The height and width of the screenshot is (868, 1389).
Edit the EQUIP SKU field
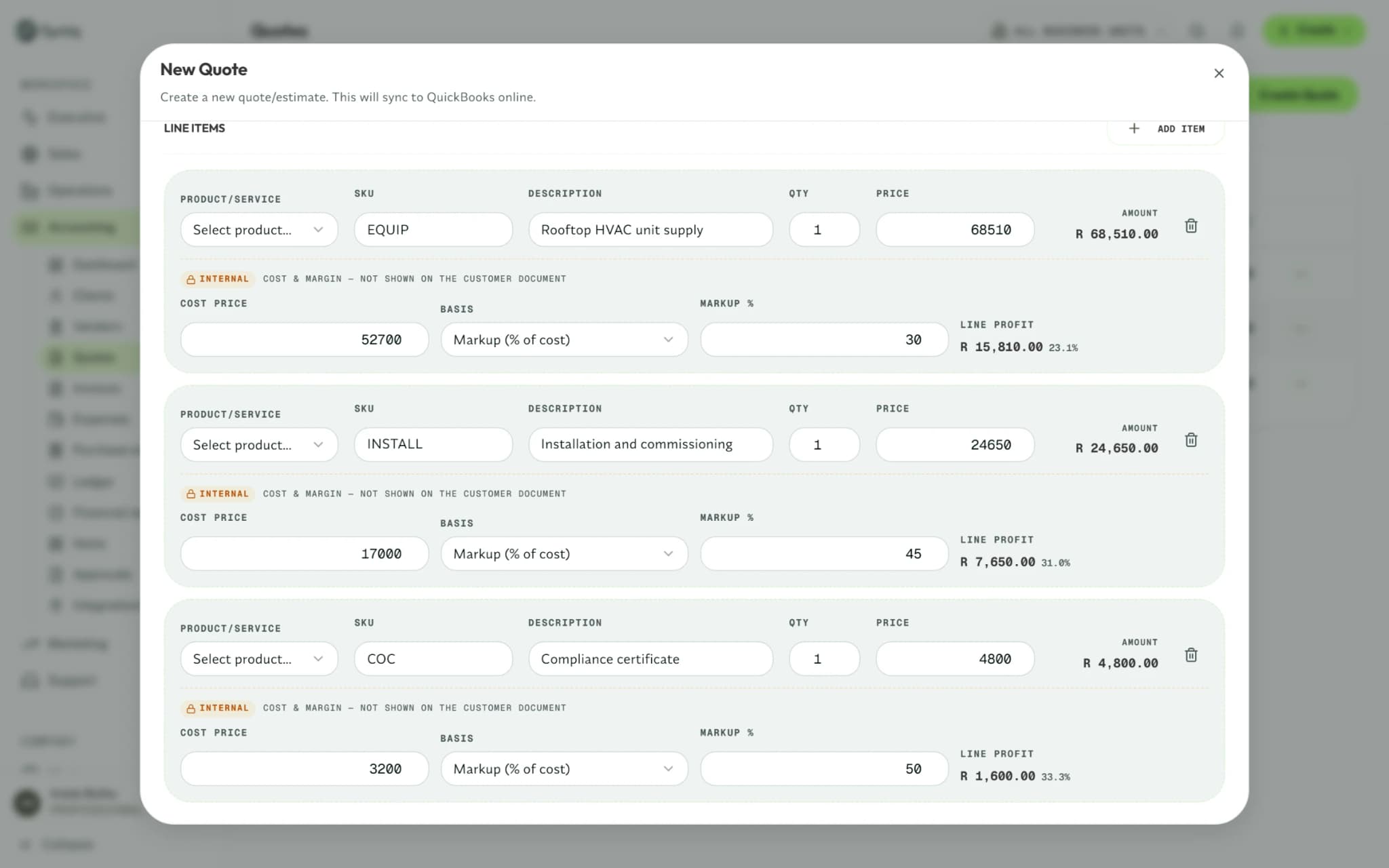[x=433, y=230]
